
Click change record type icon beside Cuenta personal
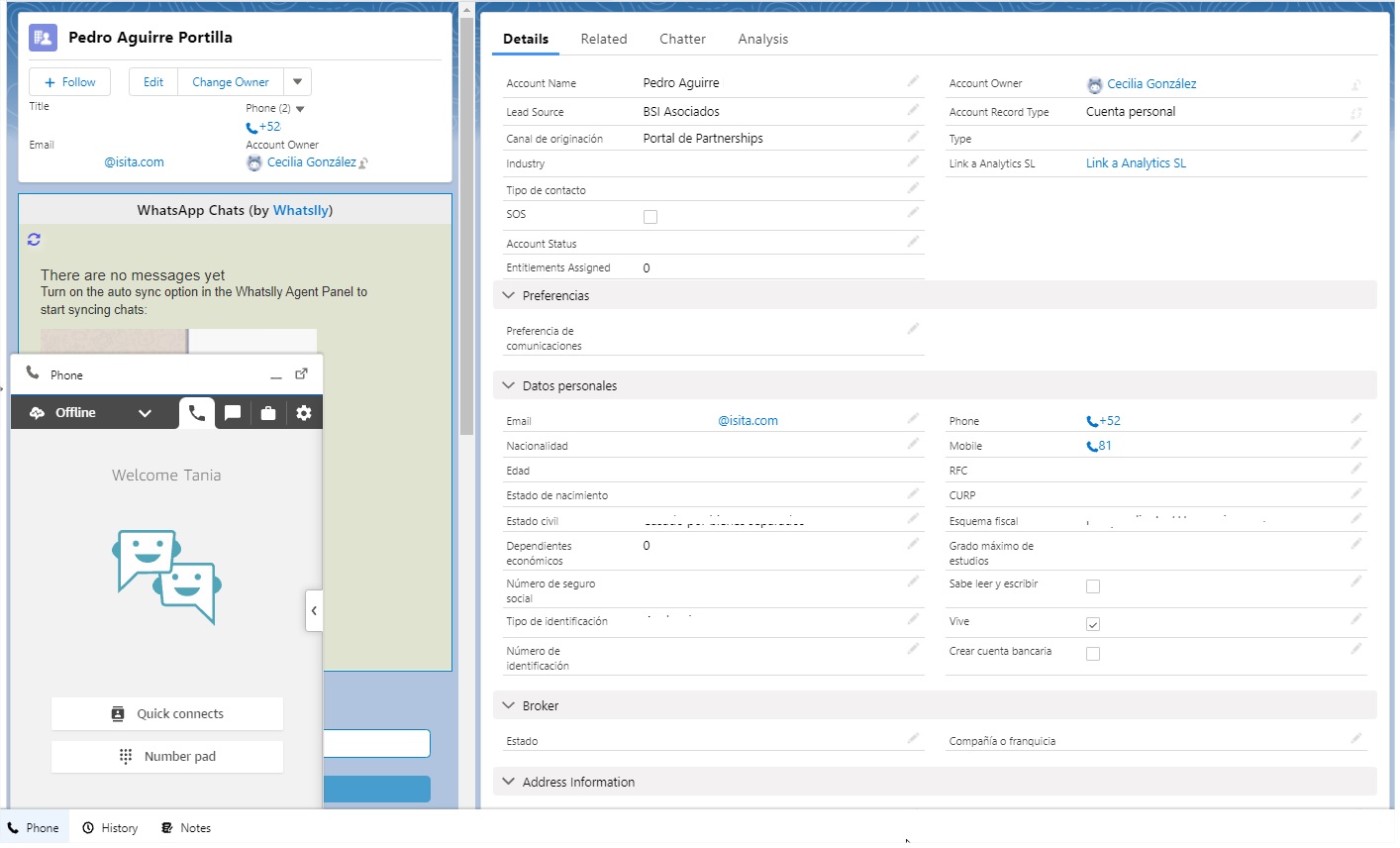pos(1356,113)
